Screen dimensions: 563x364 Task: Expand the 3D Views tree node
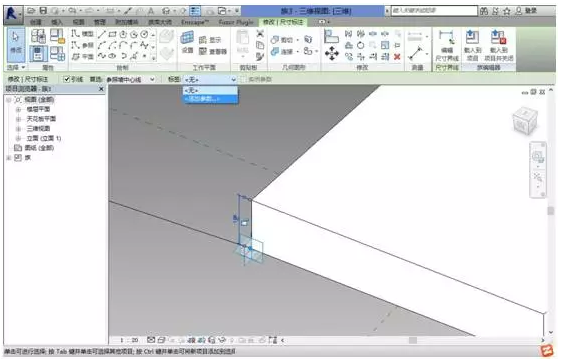click(18, 129)
